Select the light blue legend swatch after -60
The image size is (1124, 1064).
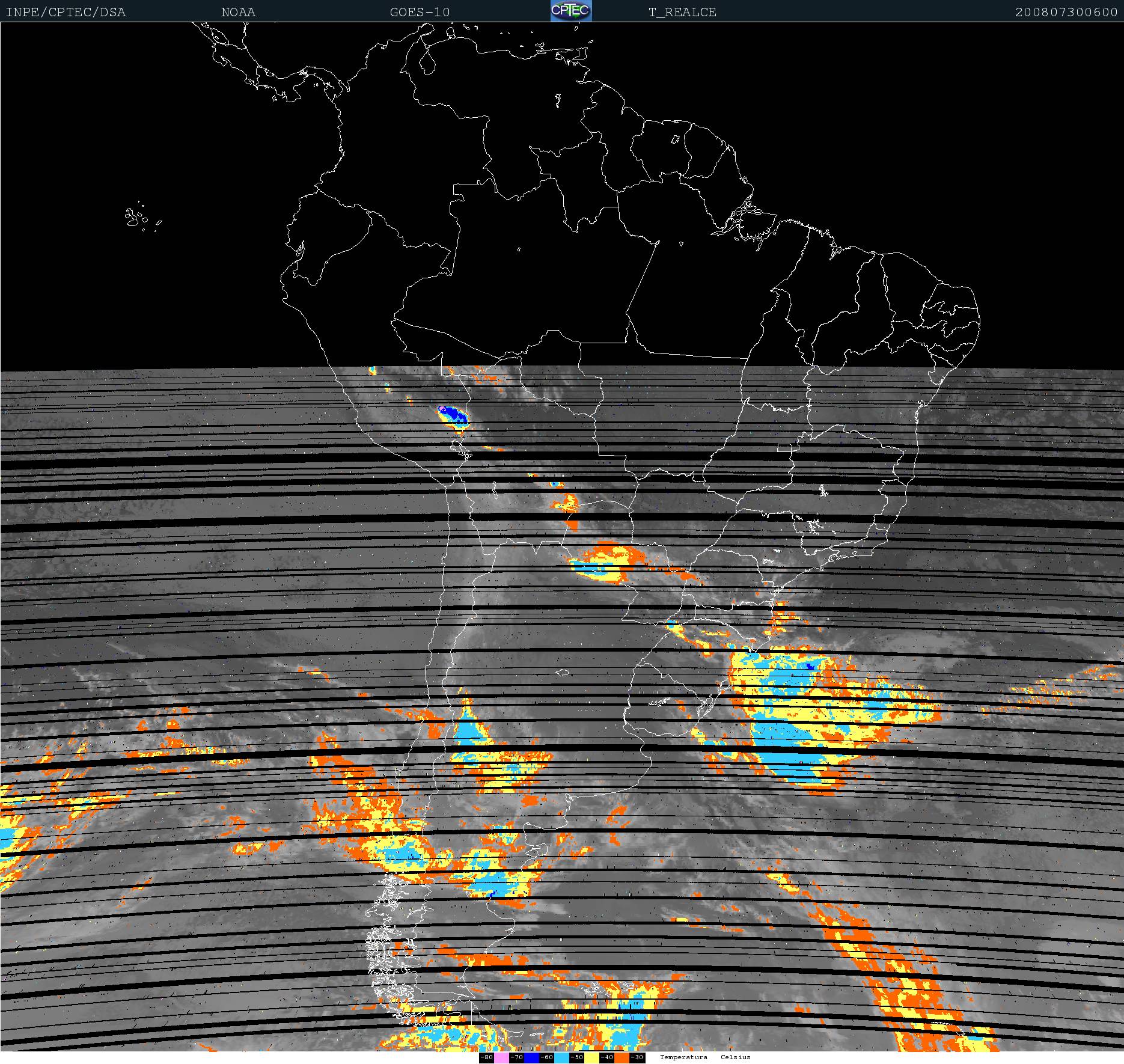[x=561, y=1057]
